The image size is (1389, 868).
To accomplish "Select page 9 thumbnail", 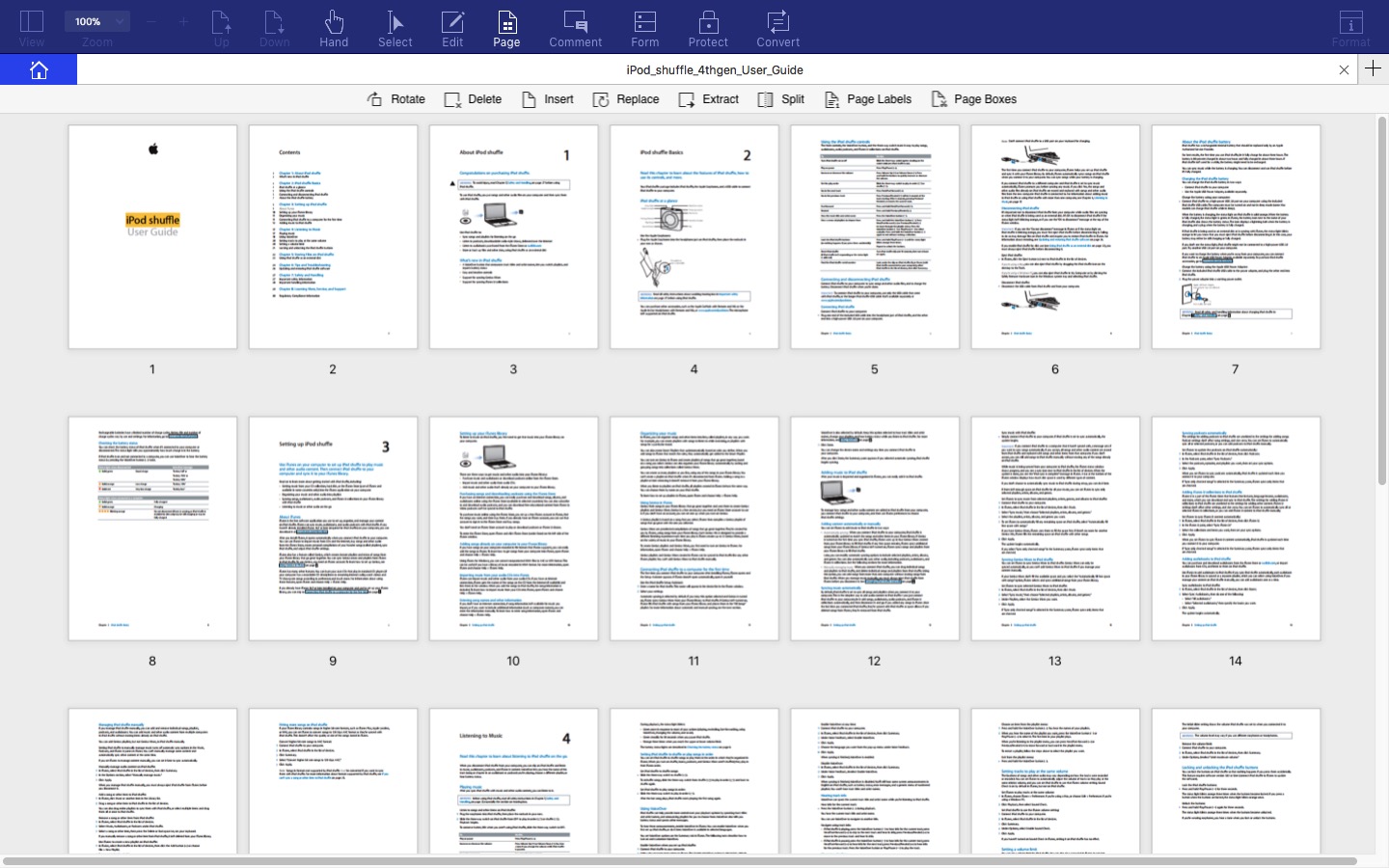I will tap(333, 529).
